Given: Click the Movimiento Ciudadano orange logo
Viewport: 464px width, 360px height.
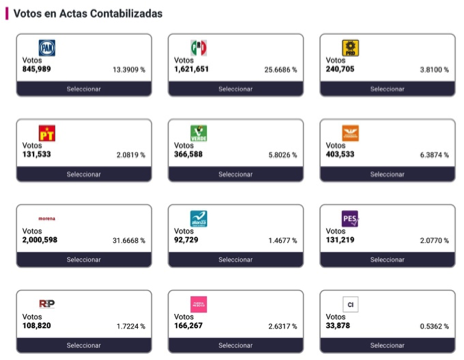Looking at the screenshot, I should point(350,133).
